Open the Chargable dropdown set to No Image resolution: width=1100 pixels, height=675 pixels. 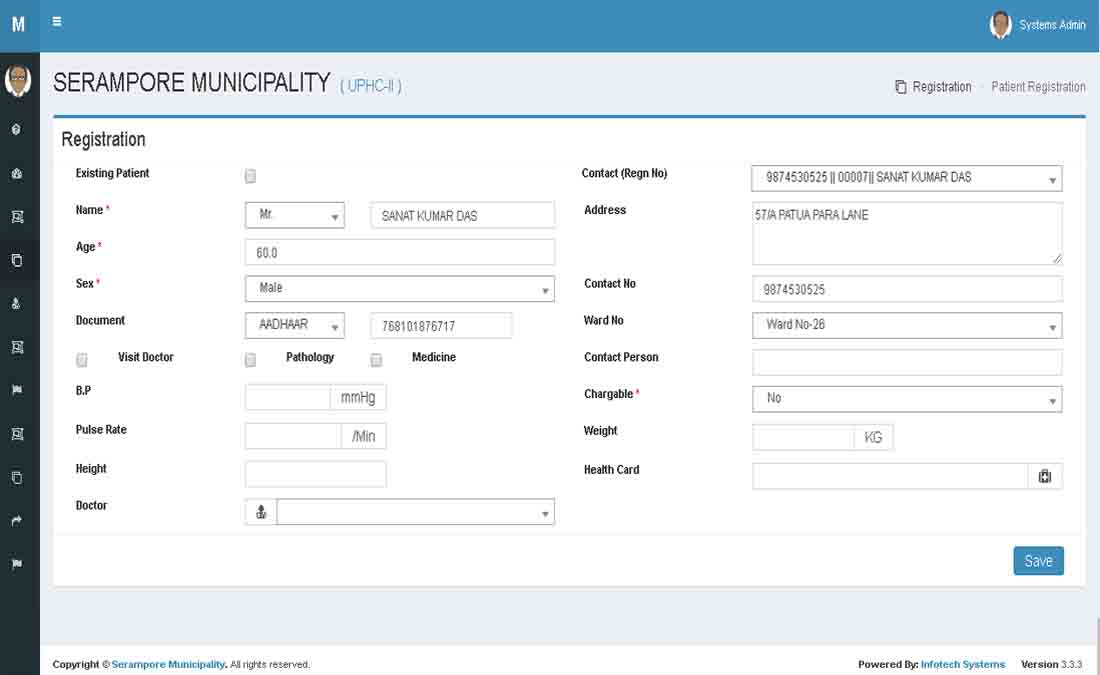[906, 399]
